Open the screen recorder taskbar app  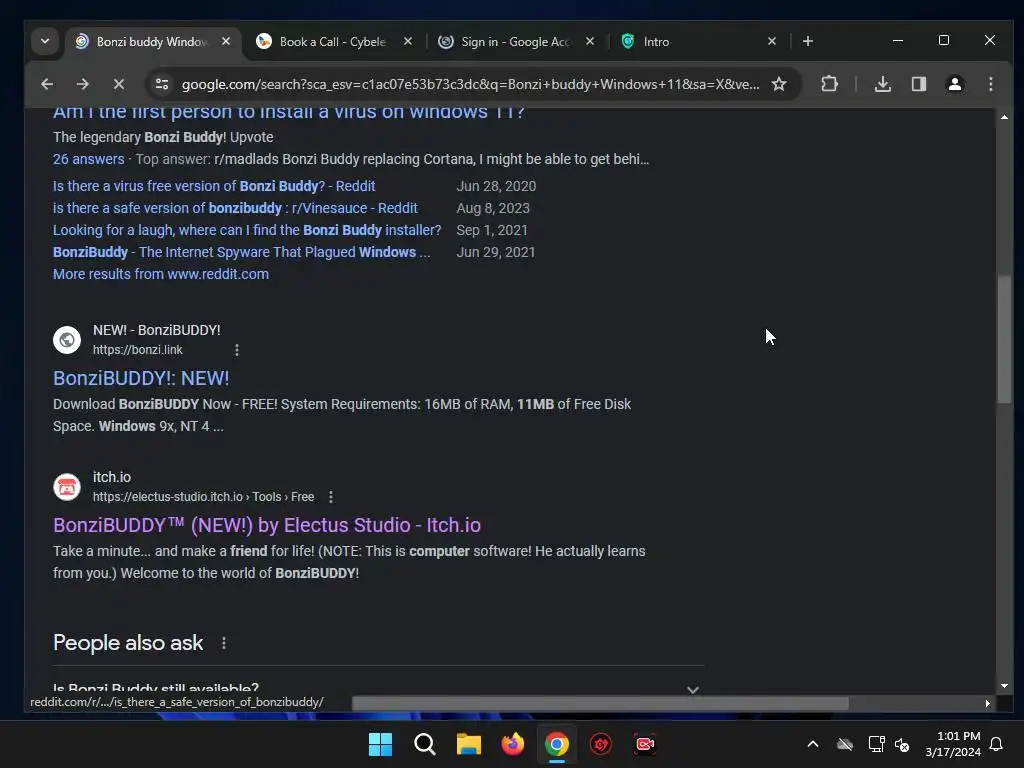coord(645,744)
